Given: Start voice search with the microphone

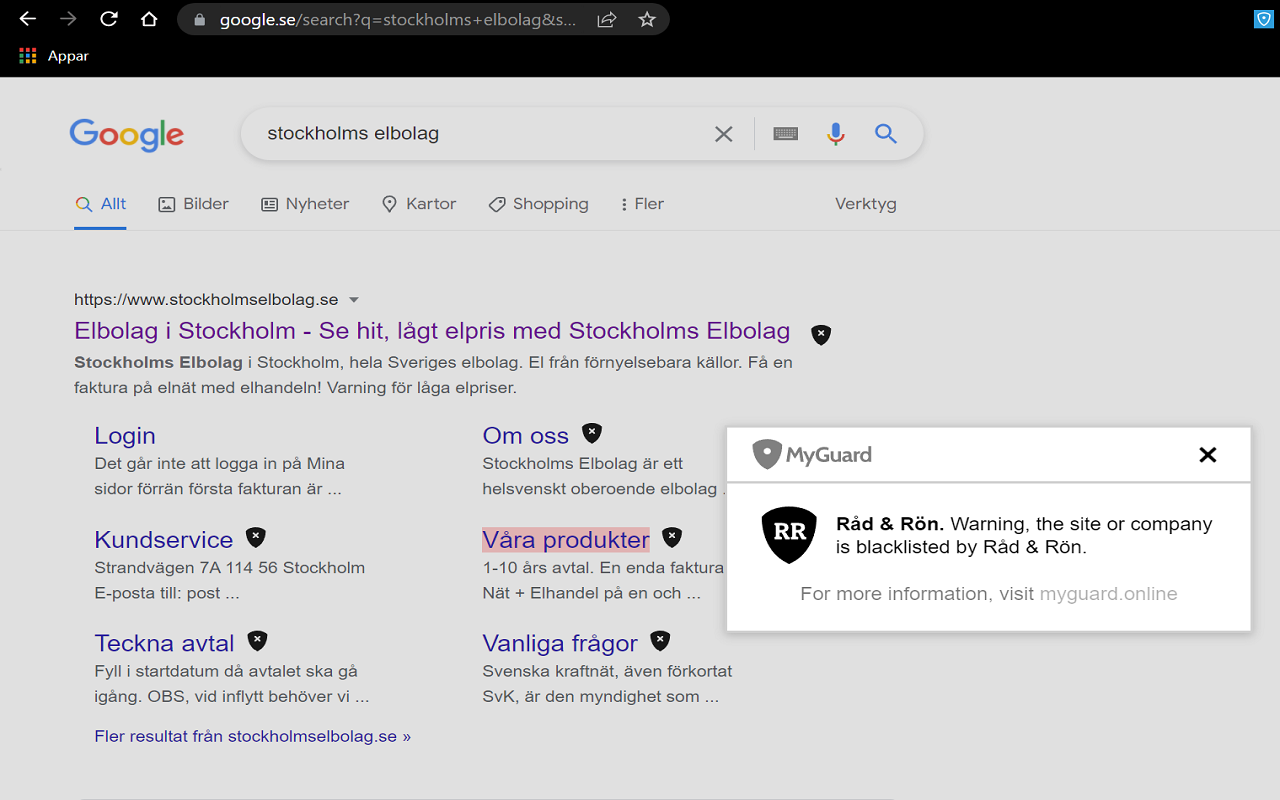Looking at the screenshot, I should click(836, 134).
